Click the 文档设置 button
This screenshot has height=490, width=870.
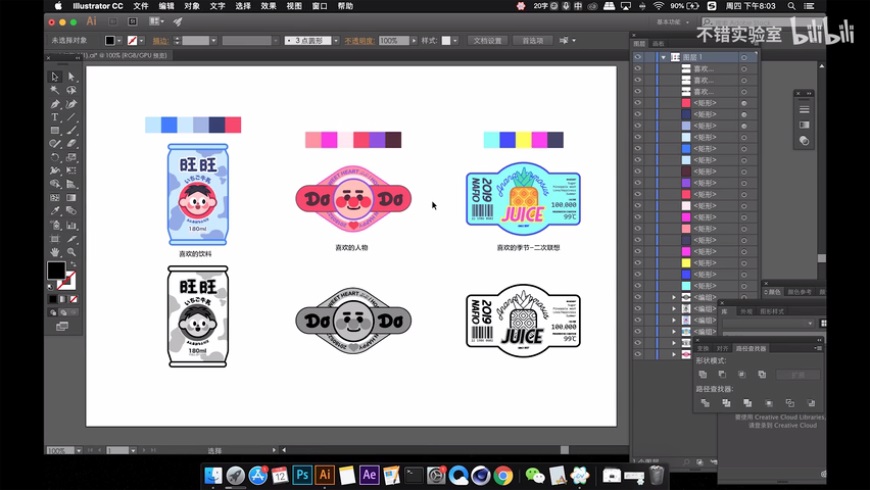488,41
